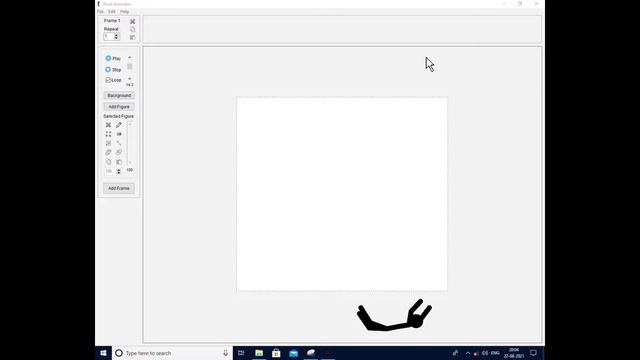The height and width of the screenshot is (360, 640).
Task: Open File Explorer from taskbar
Action: click(x=259, y=353)
